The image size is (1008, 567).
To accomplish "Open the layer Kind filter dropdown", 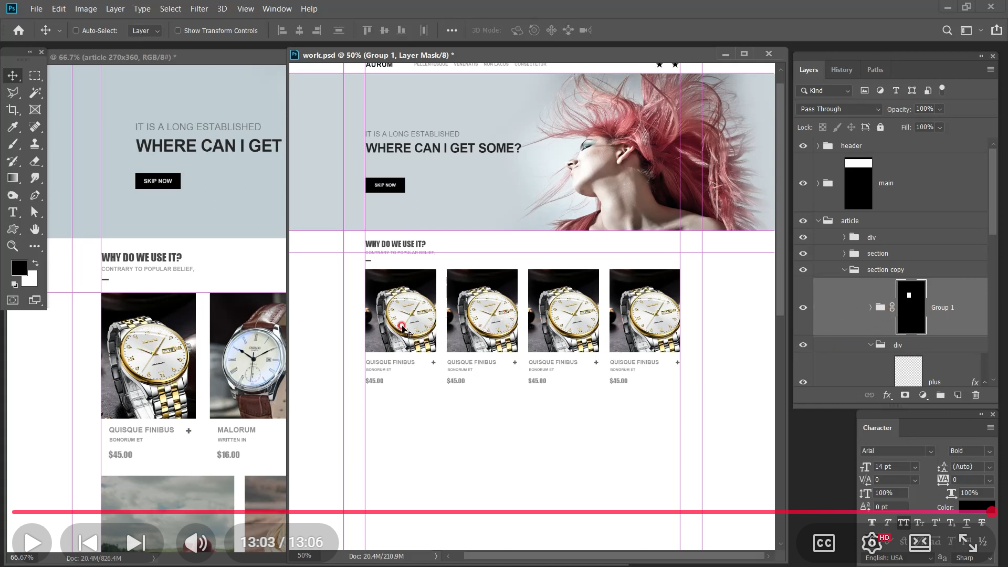I will coord(825,91).
